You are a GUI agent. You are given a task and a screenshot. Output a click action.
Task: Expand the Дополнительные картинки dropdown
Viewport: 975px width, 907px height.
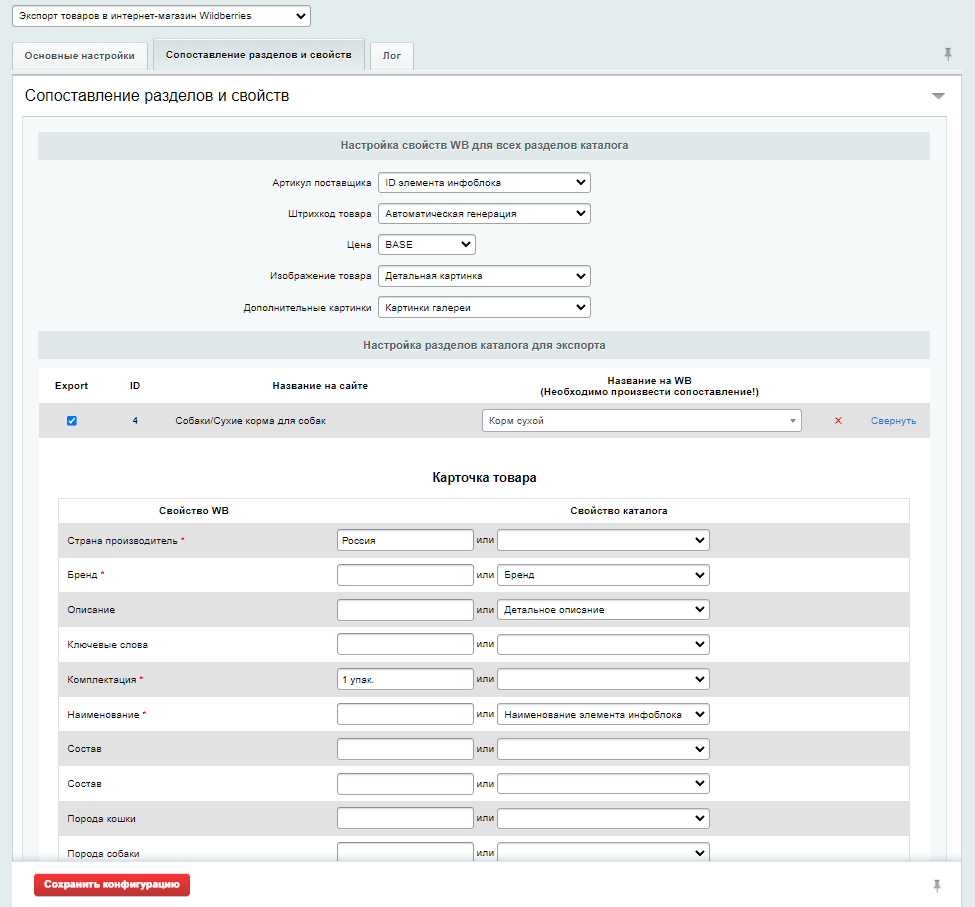484,307
